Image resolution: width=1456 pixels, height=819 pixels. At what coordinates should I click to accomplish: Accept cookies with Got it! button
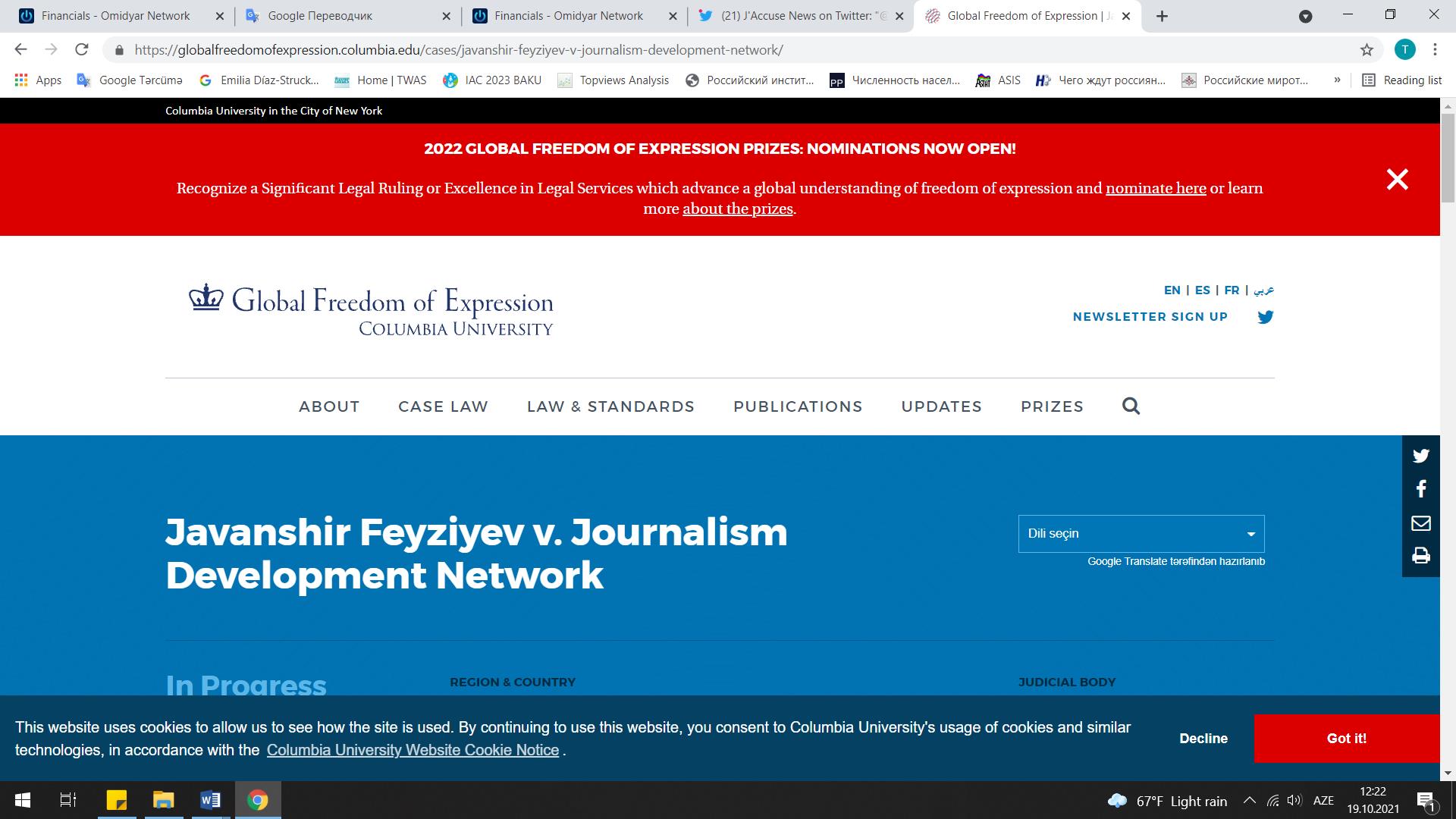coord(1347,738)
